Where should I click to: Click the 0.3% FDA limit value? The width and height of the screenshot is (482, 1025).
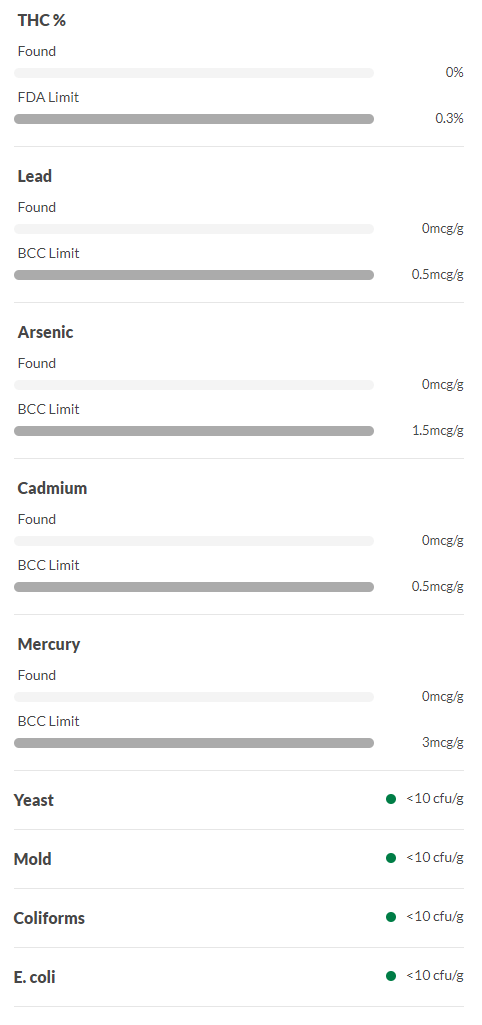click(449, 118)
